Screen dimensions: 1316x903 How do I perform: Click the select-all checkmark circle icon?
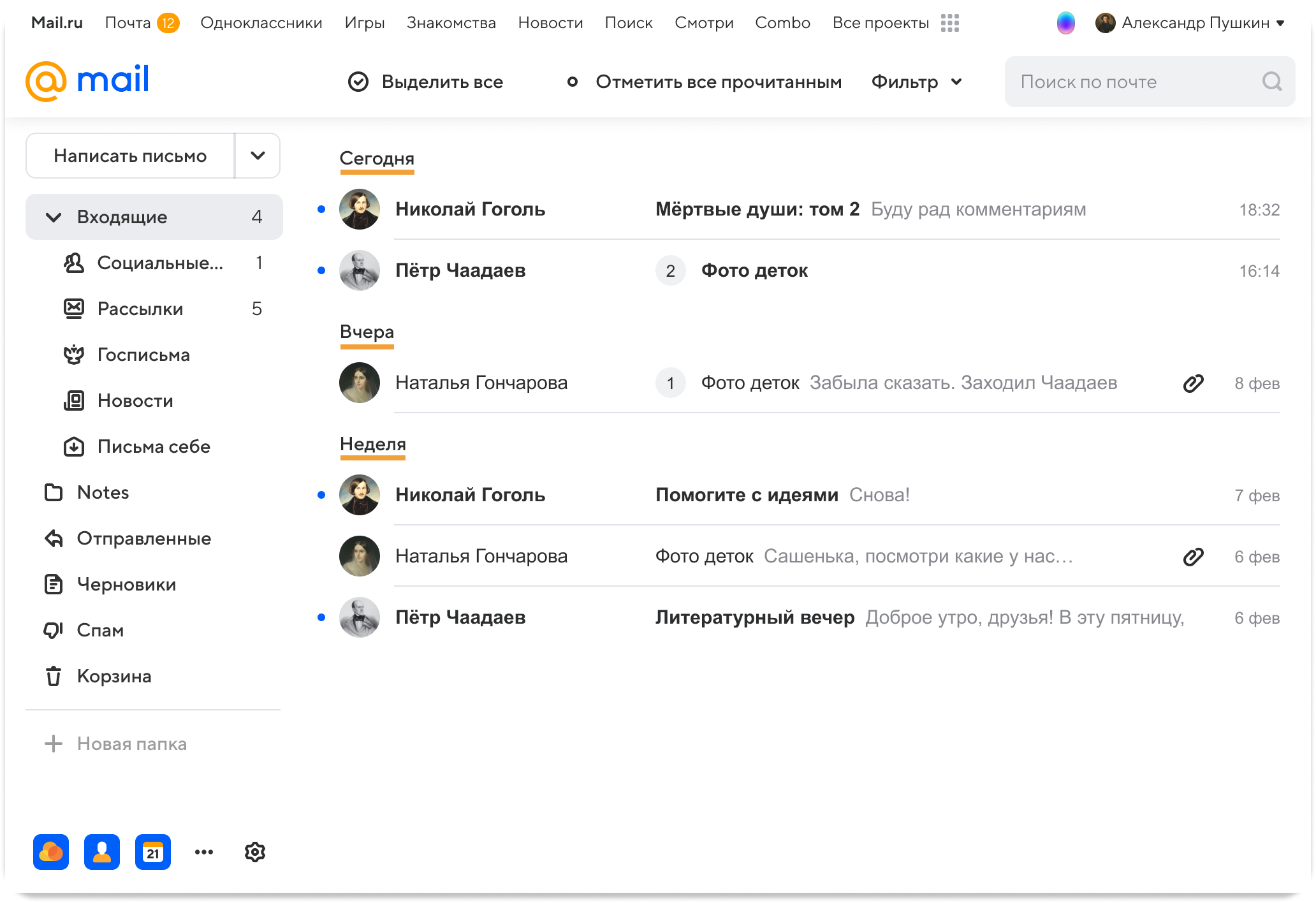coord(358,82)
